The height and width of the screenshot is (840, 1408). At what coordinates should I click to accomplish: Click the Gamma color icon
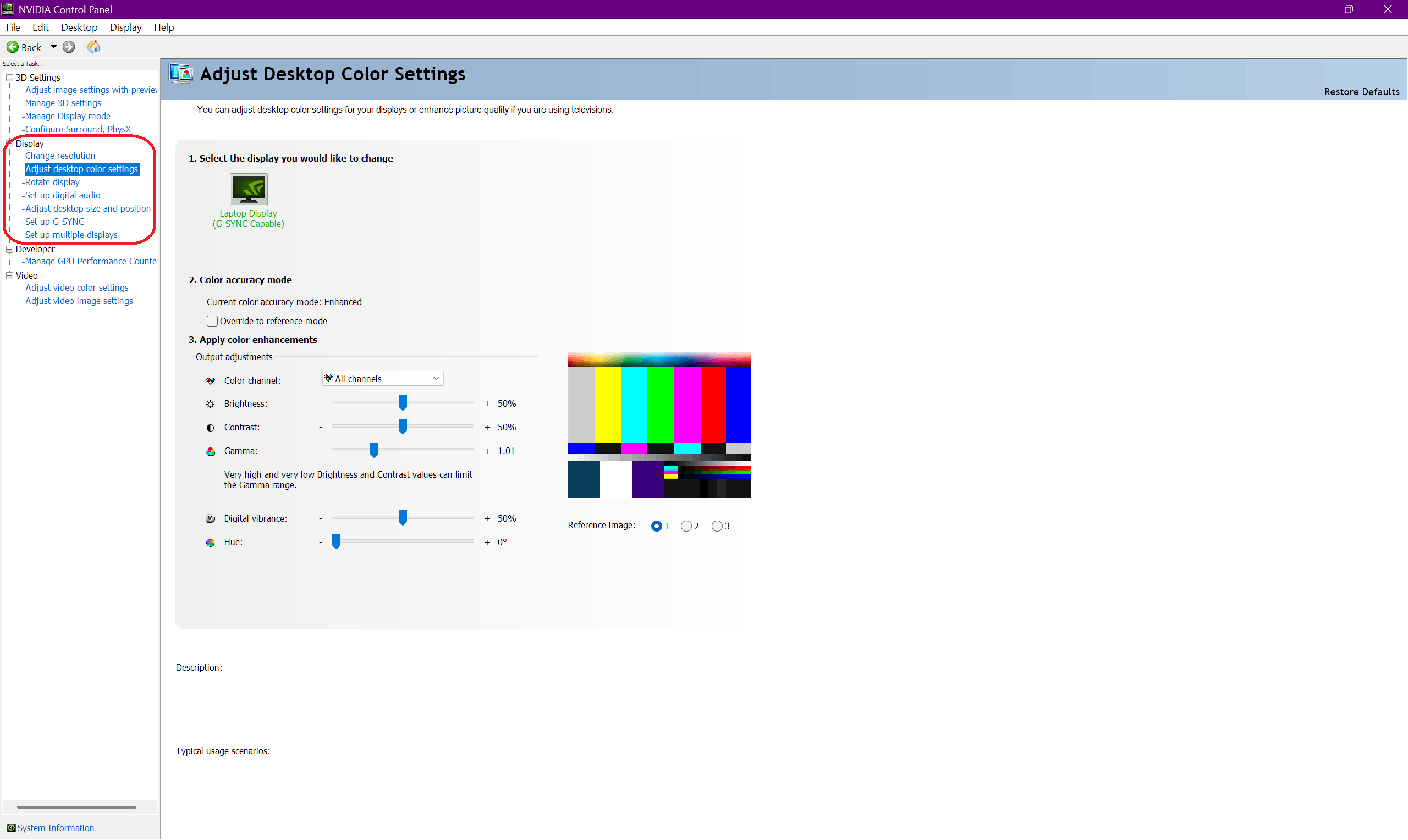211,452
